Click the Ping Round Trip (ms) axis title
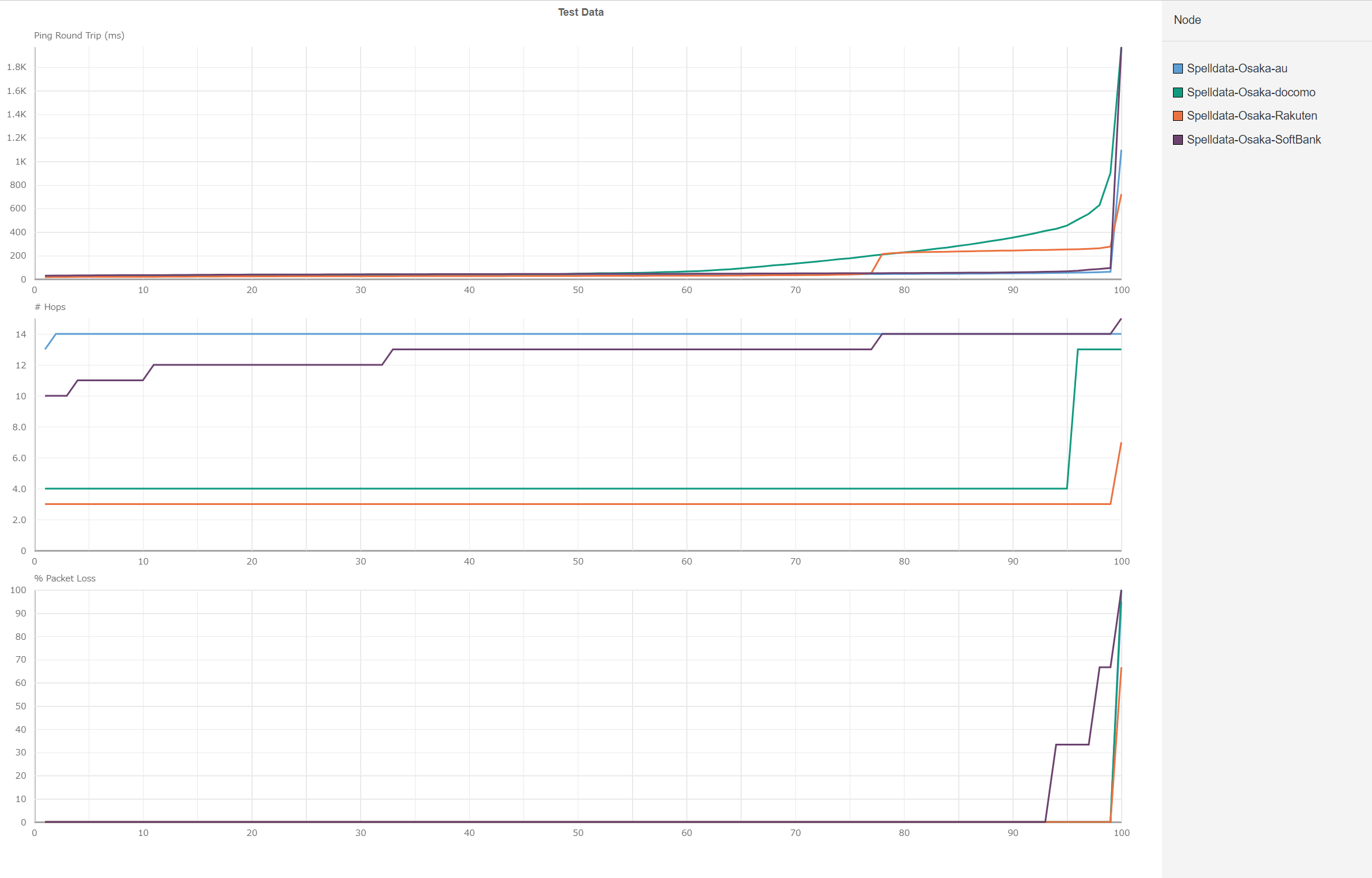This screenshot has width=1372, height=878. point(79,36)
